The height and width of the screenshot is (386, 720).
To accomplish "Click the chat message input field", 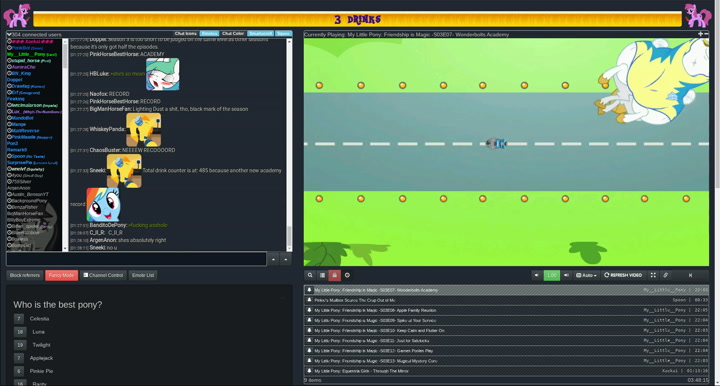I will [136, 259].
